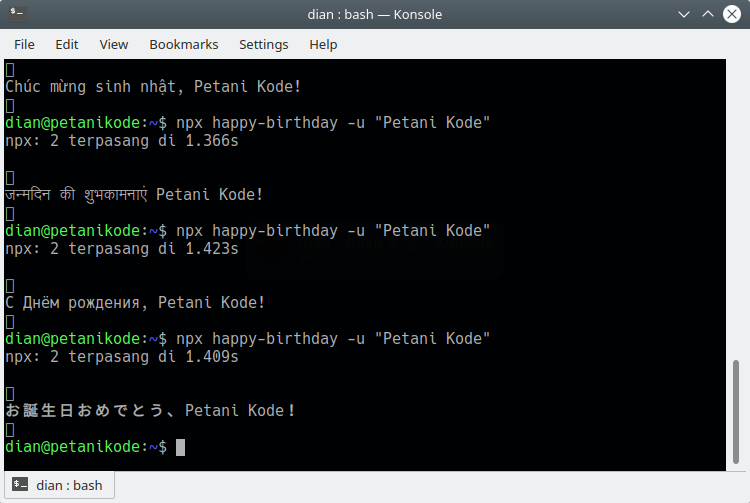Open the View menu
Image resolution: width=750 pixels, height=503 pixels.
tap(114, 44)
